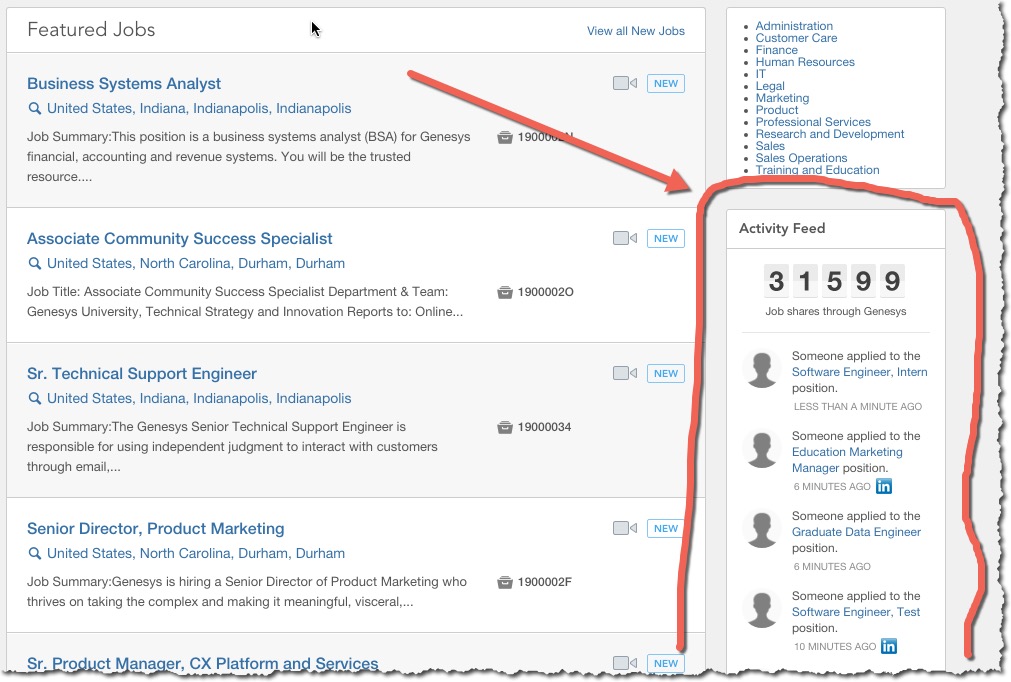
Task: Open View all New Jobs link
Action: point(635,31)
